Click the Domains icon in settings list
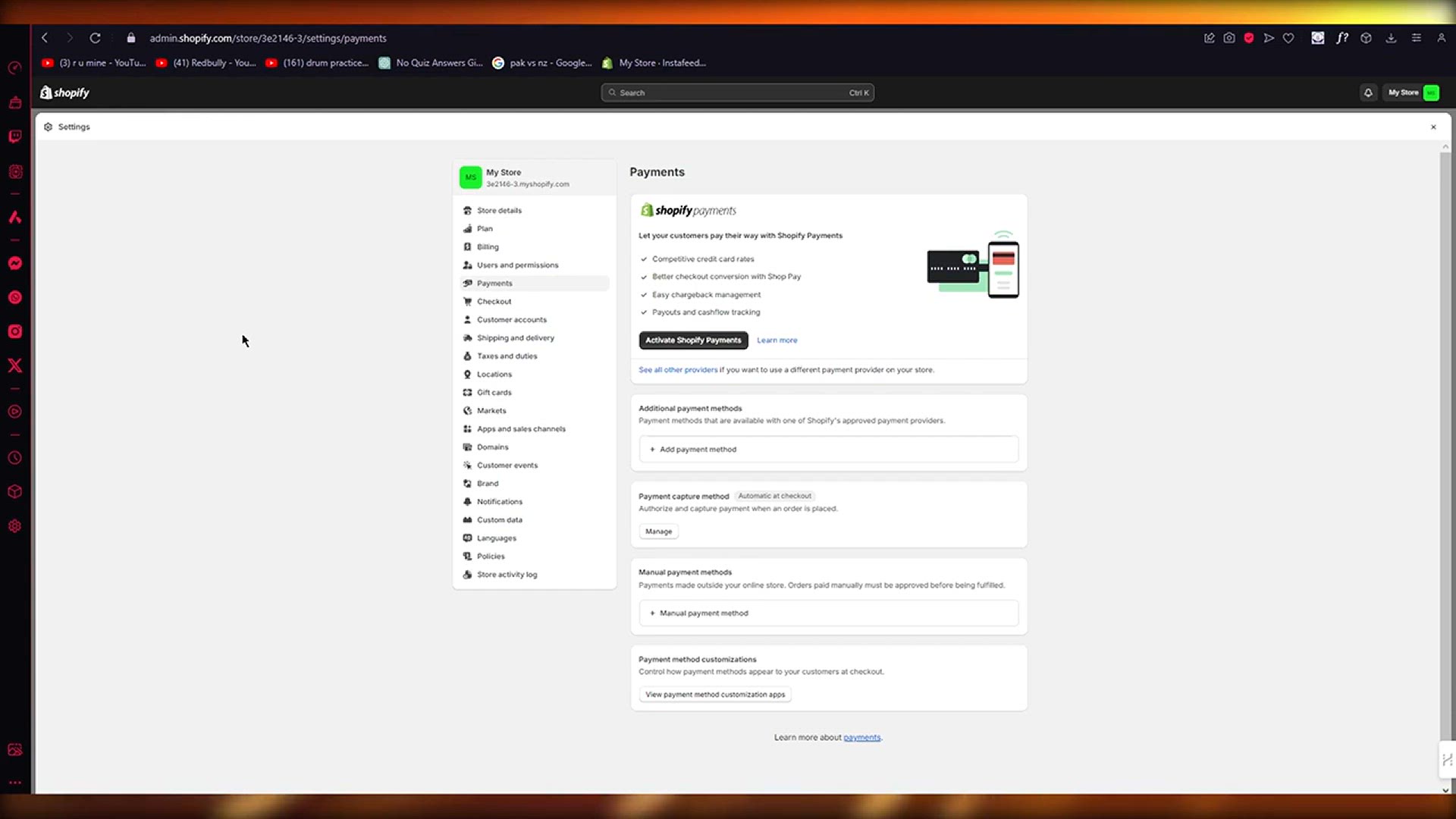Viewport: 1456px width, 819px height. pos(467,447)
